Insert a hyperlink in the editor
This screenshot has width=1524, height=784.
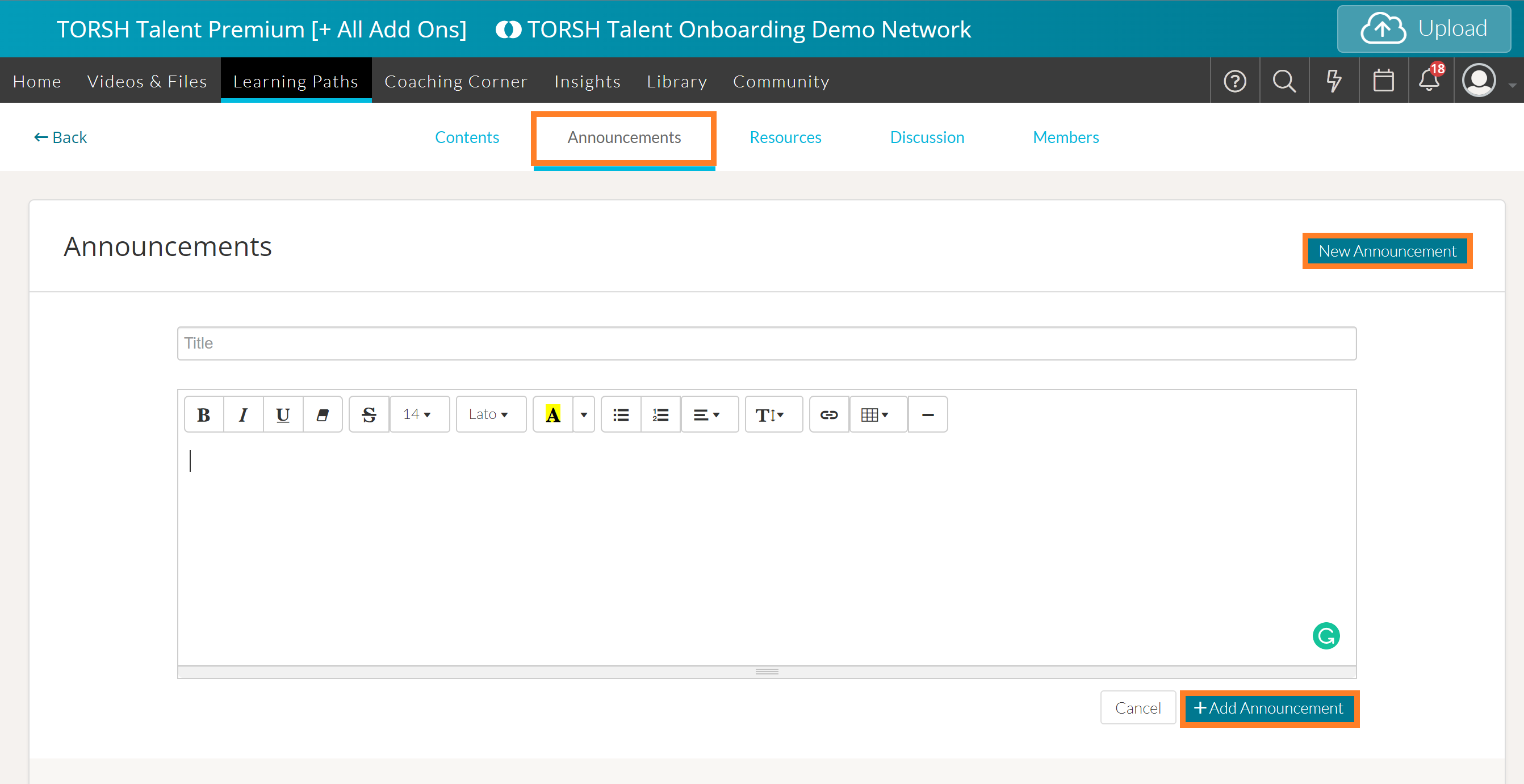pos(829,415)
